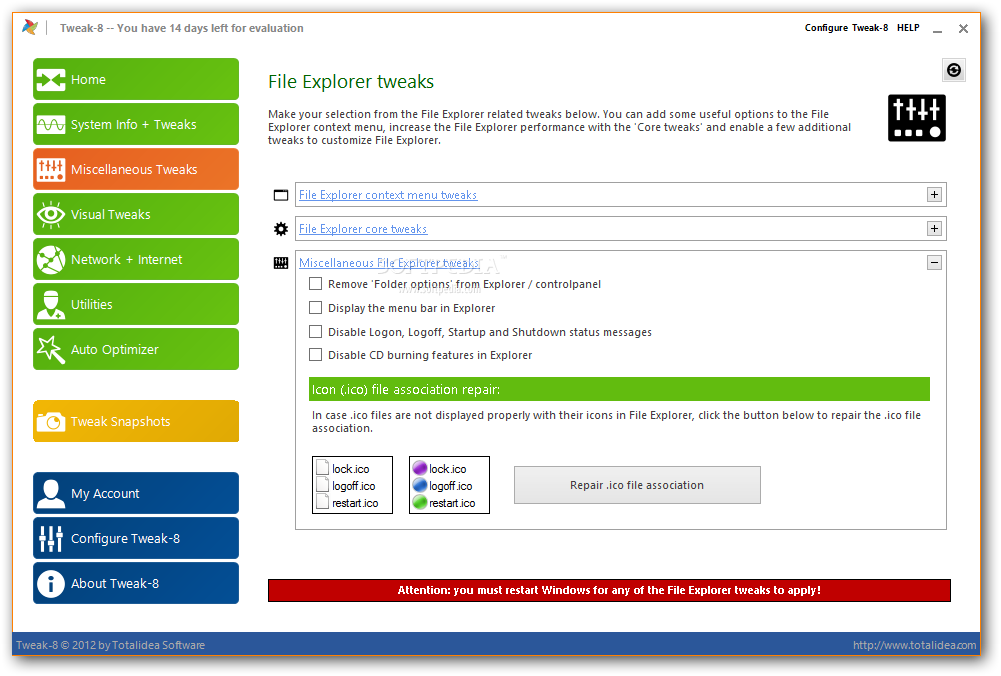This screenshot has height=676, width=1001.
Task: Click the blank logoff.ico file icon
Action: click(x=322, y=486)
